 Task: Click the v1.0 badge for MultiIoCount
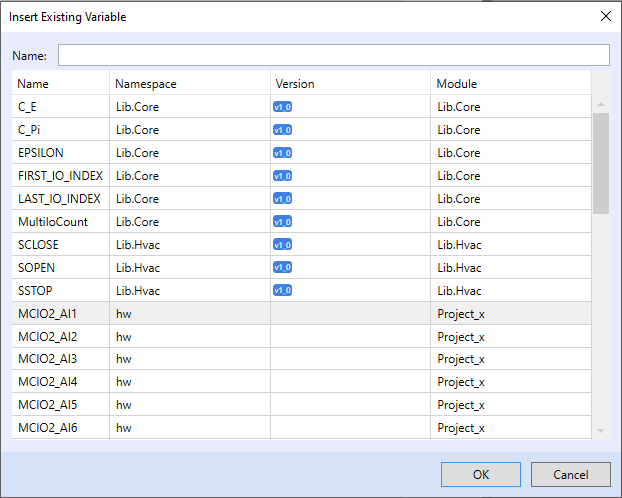[x=282, y=221]
